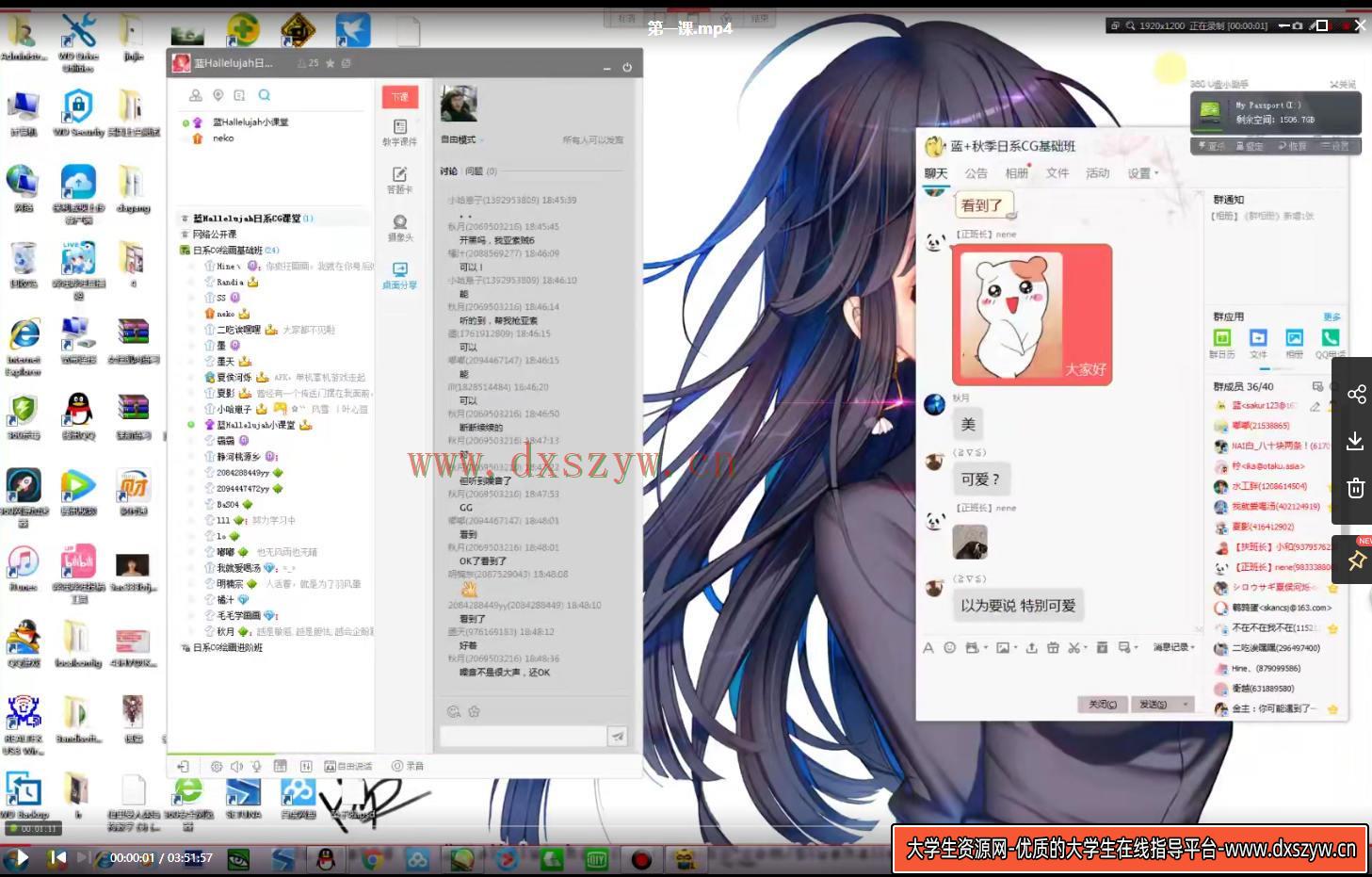Open the 设置 settings dropdown in QQ group
This screenshot has height=877, width=1372.
tap(1142, 173)
